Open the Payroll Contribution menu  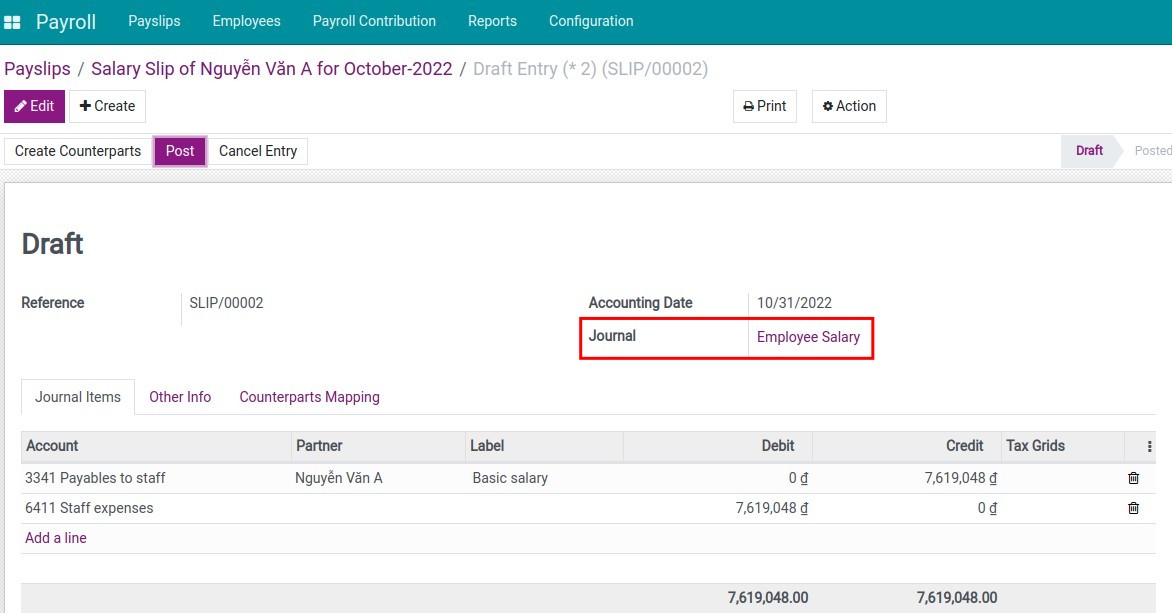point(374,20)
